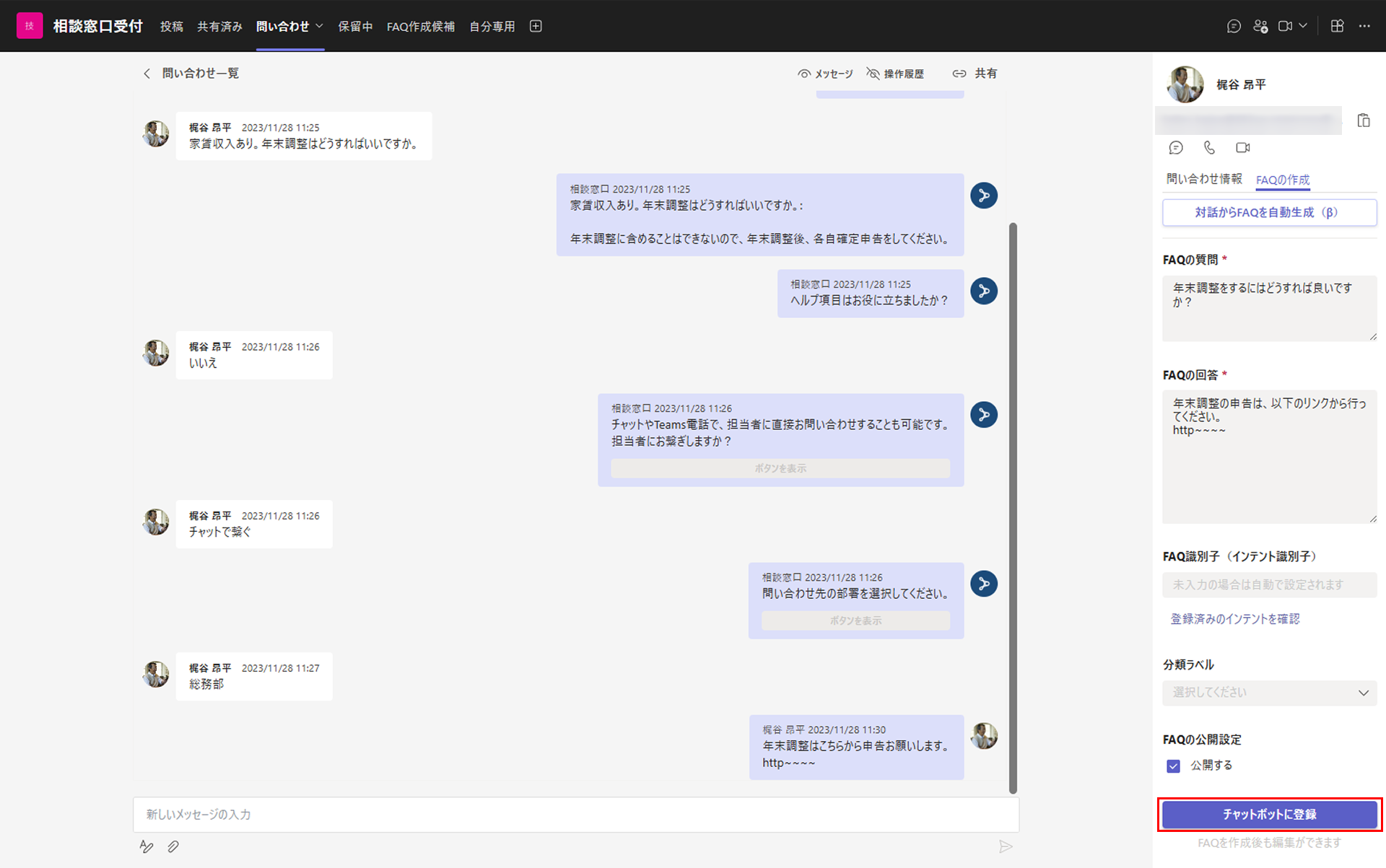
Task: Toggle メッセージ visibility eye
Action: pos(825,74)
